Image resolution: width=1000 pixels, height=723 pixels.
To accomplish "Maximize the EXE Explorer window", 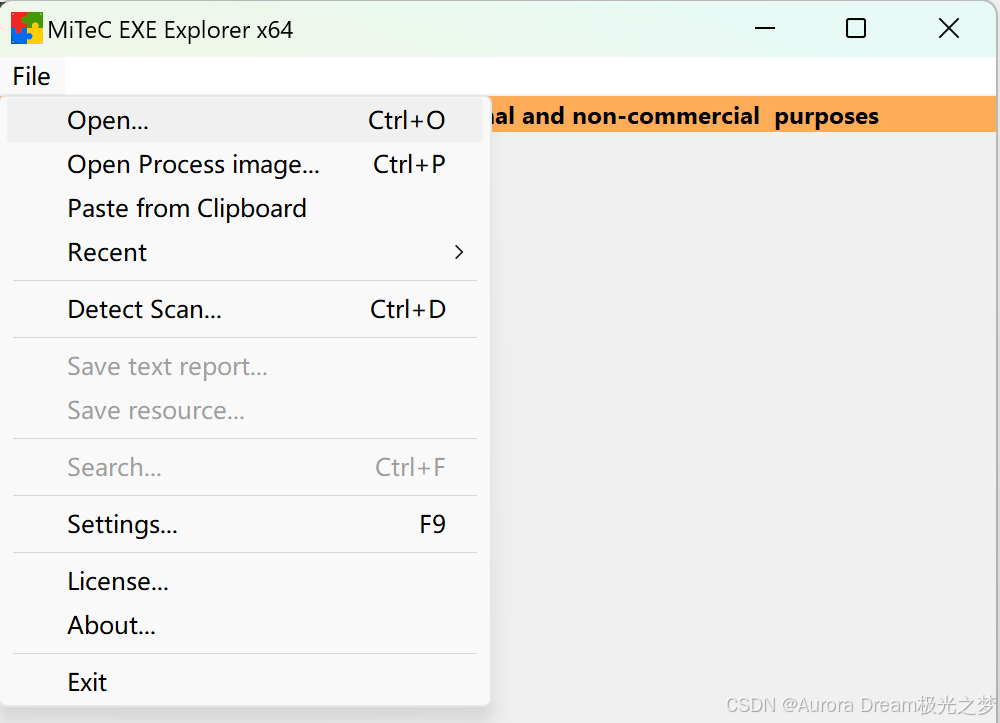I will 856,29.
